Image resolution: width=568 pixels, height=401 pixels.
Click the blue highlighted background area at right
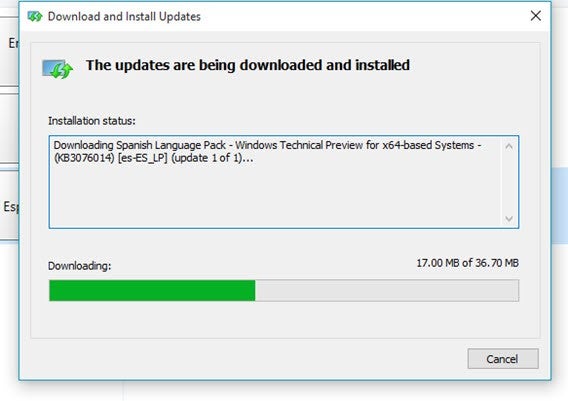(560, 205)
